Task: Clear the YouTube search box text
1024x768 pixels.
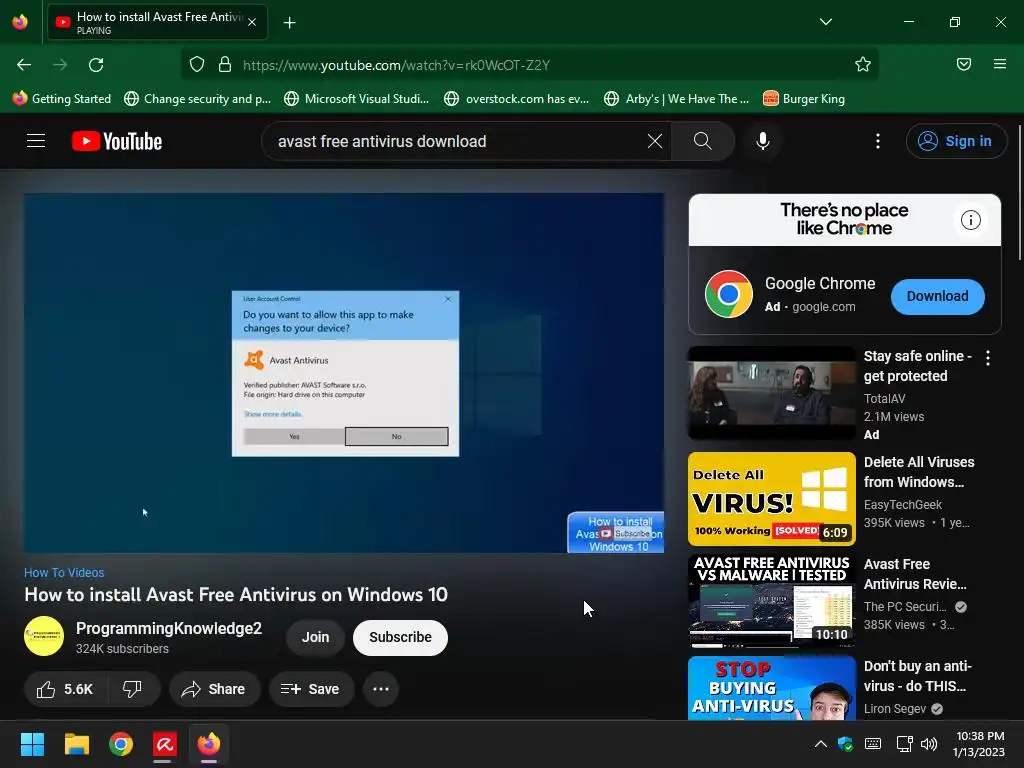Action: pos(654,141)
